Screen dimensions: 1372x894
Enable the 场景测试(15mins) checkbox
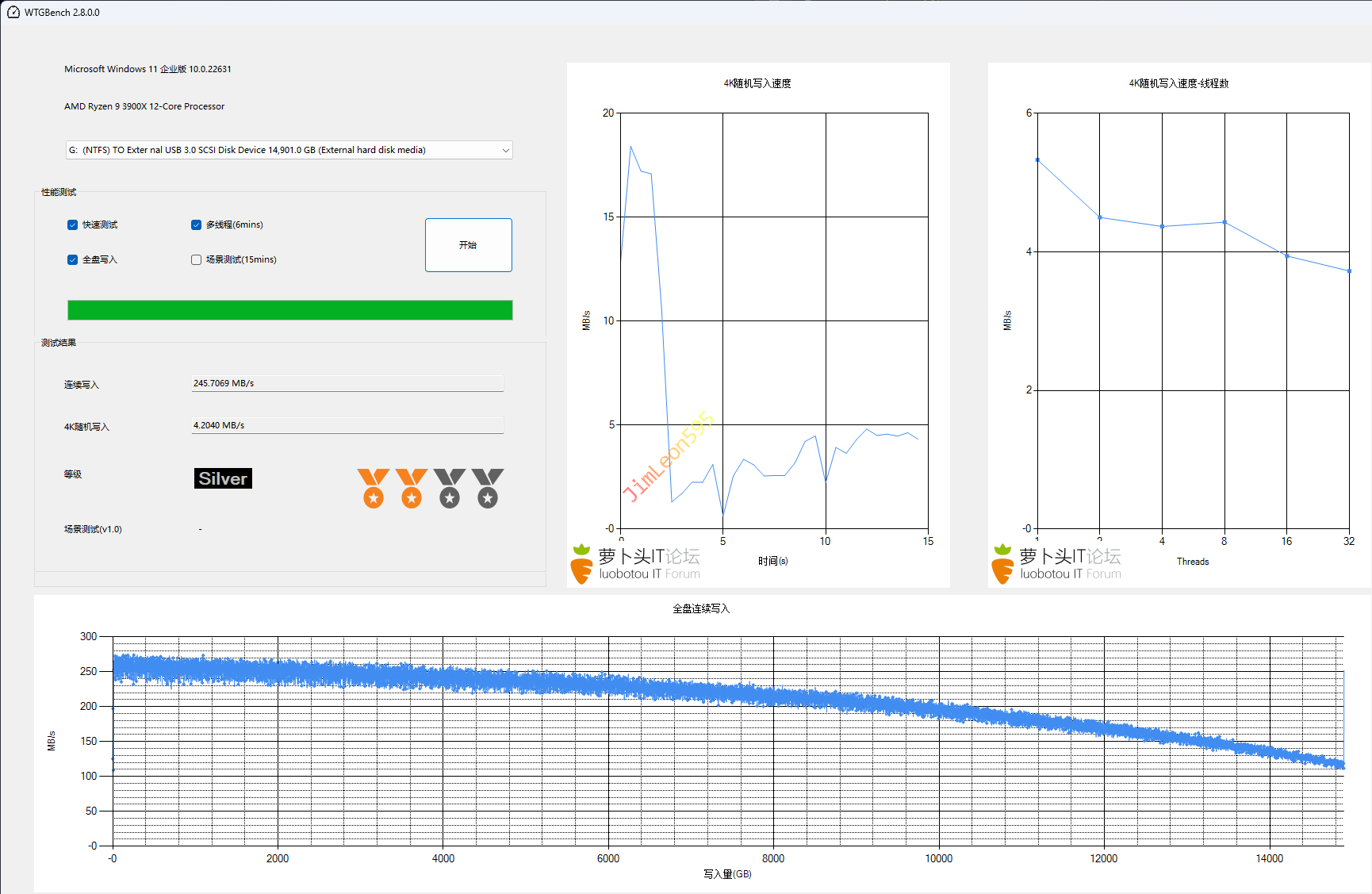point(197,260)
